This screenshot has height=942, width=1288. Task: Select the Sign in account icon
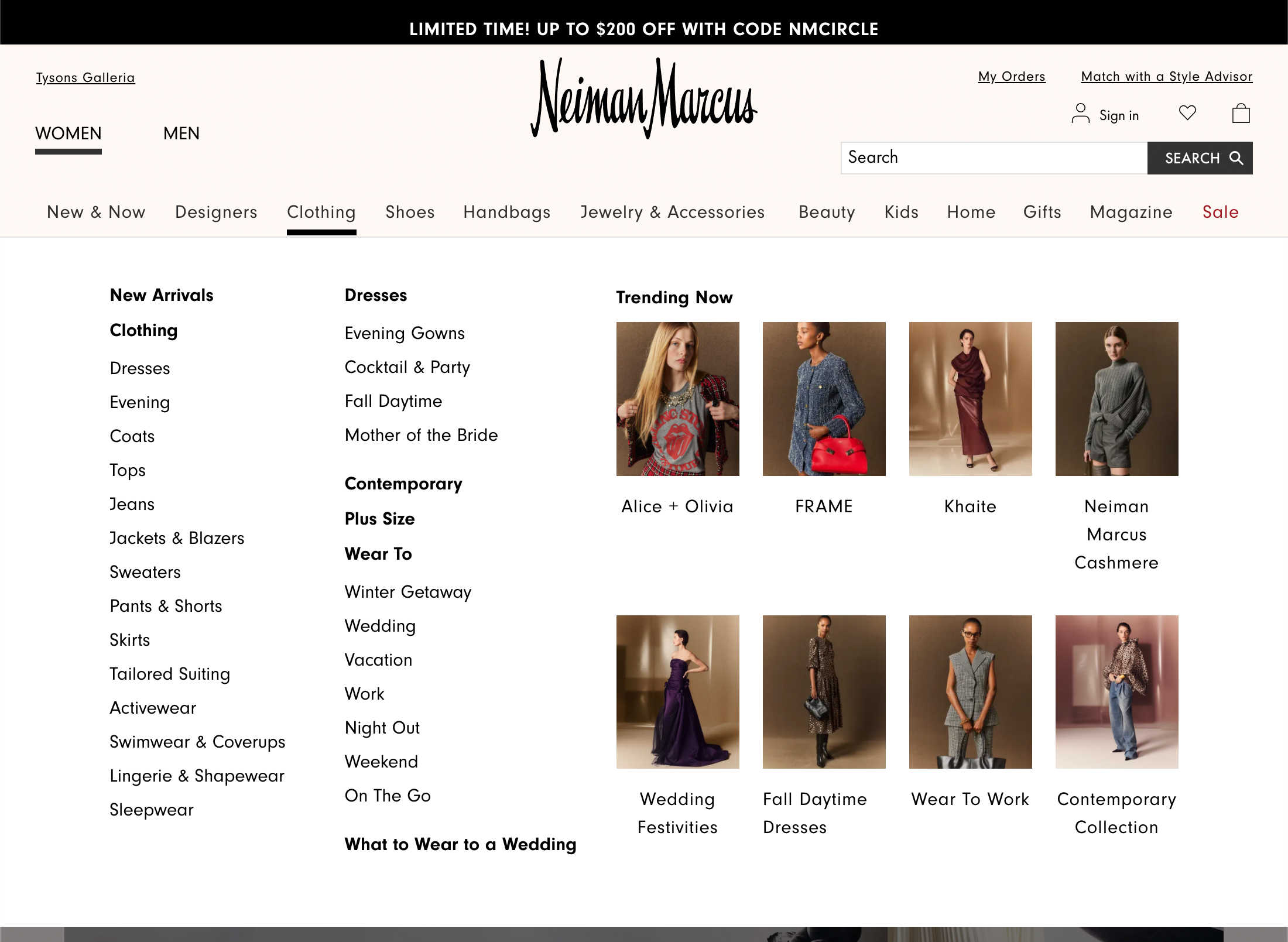tap(1080, 114)
